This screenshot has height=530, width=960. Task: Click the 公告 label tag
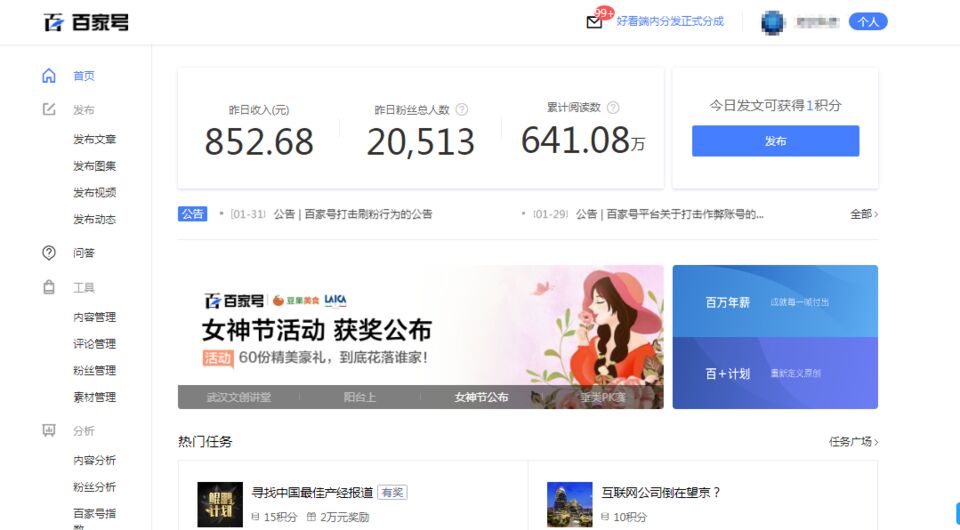click(192, 214)
